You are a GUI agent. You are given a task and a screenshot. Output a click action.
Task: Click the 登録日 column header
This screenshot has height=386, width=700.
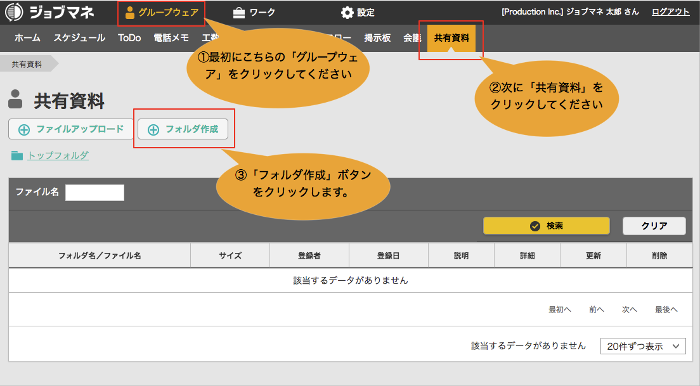tap(388, 256)
